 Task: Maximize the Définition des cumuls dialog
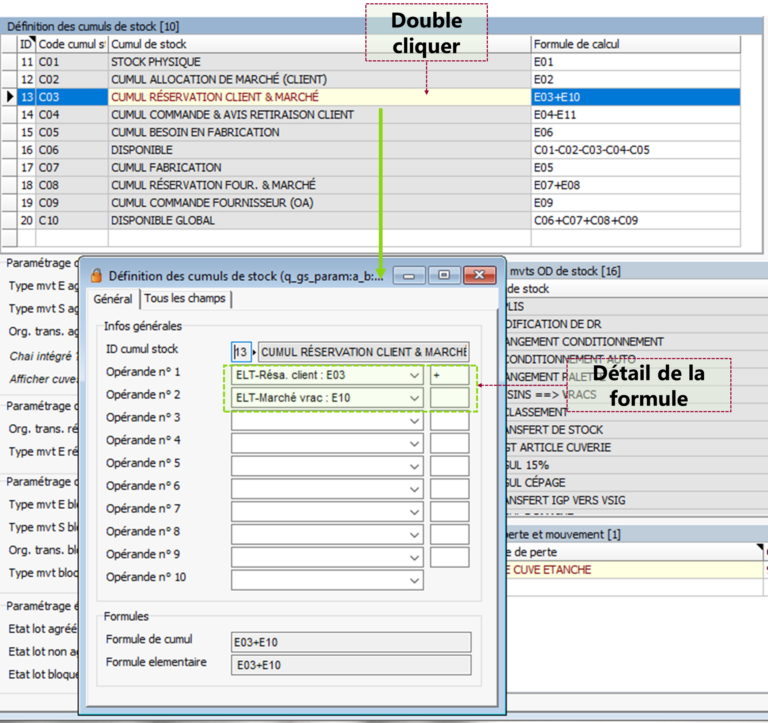[443, 275]
